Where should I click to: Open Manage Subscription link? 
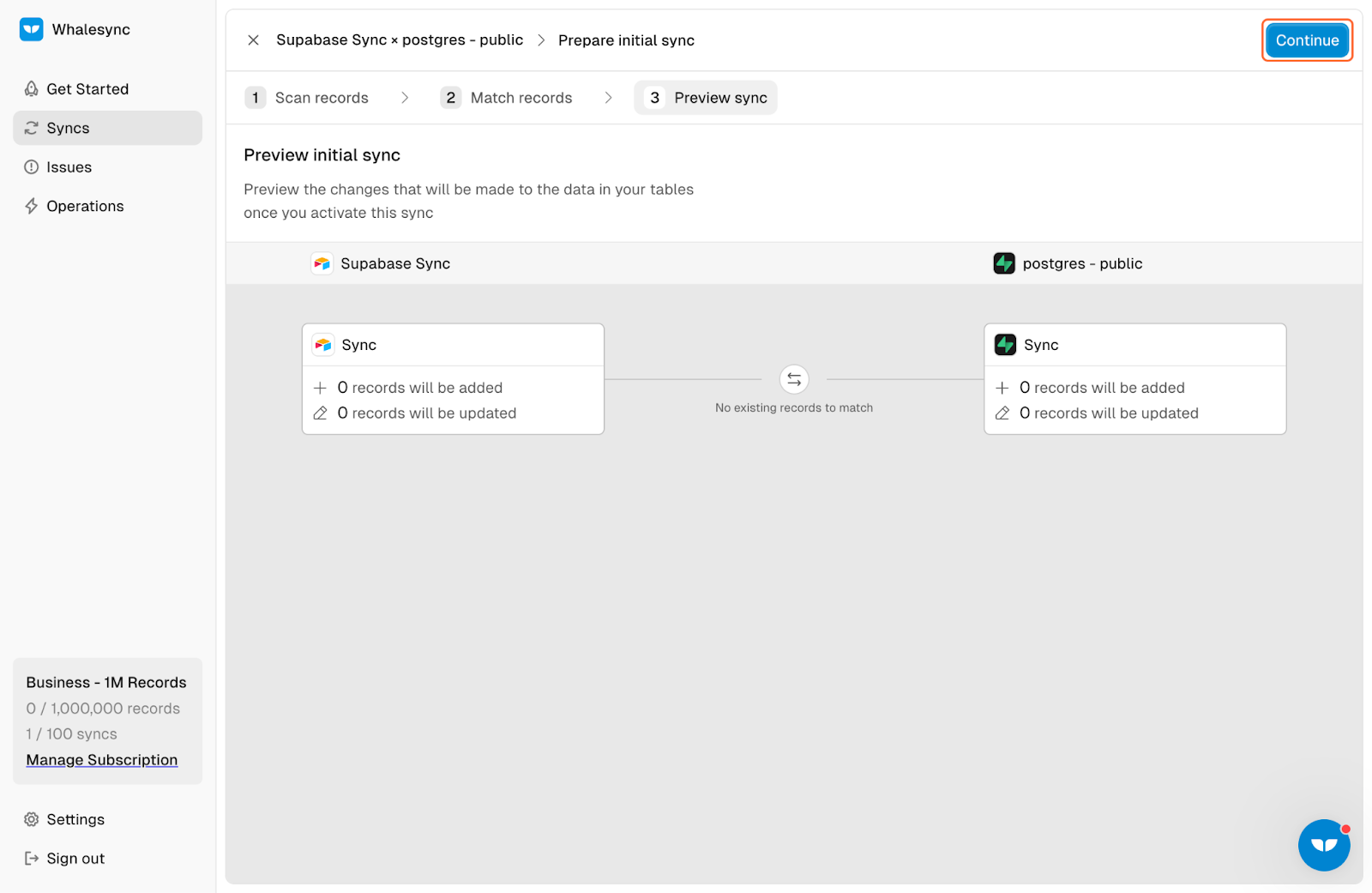(102, 760)
